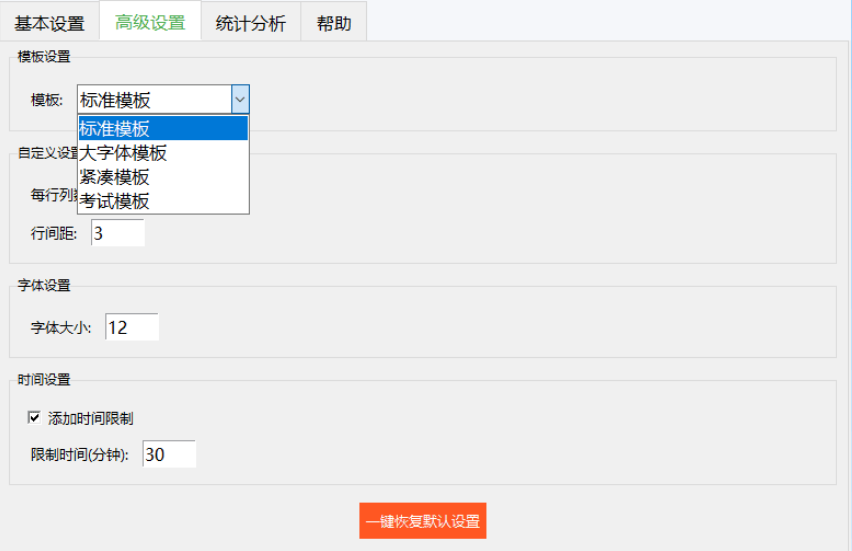Screen dimensions: 852x551
Task: Click the 限制时间(分钟) input field
Action: [168, 454]
